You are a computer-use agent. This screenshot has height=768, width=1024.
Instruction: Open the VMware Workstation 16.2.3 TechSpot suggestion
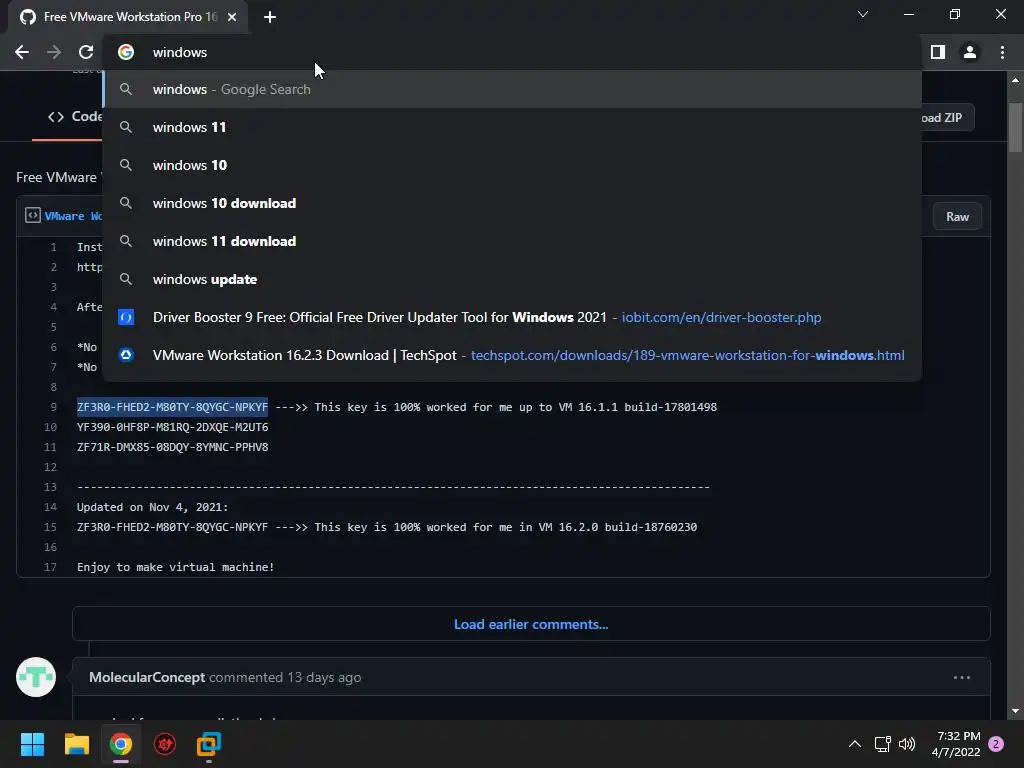[x=512, y=355]
